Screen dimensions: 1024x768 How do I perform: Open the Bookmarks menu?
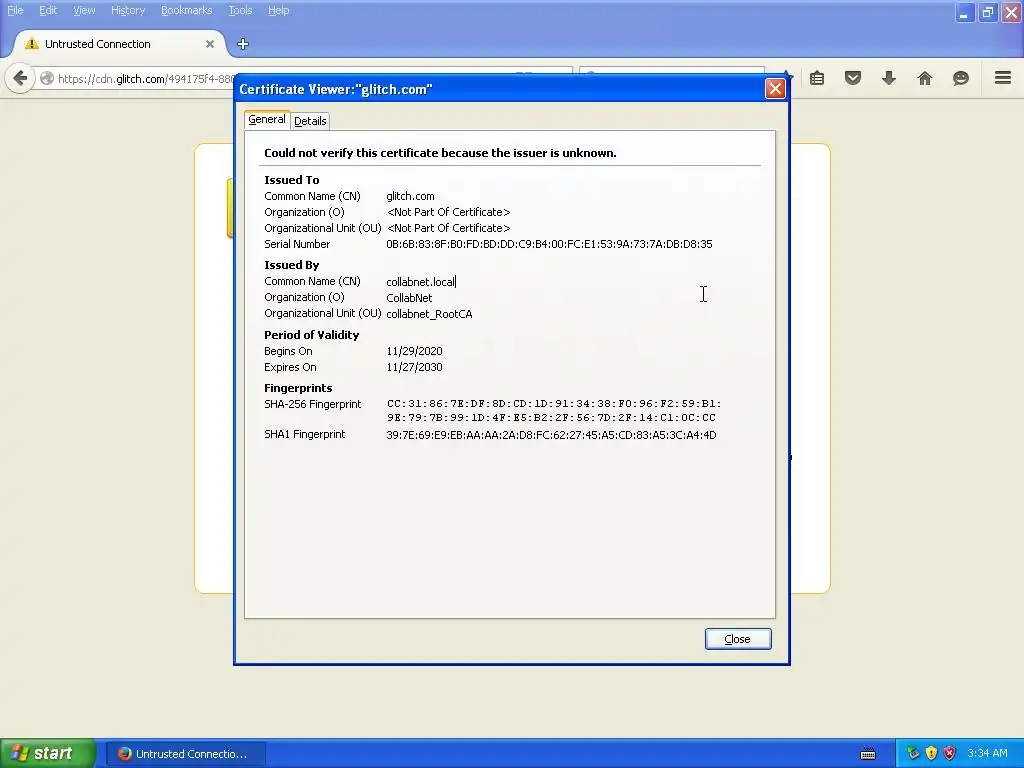(x=186, y=10)
